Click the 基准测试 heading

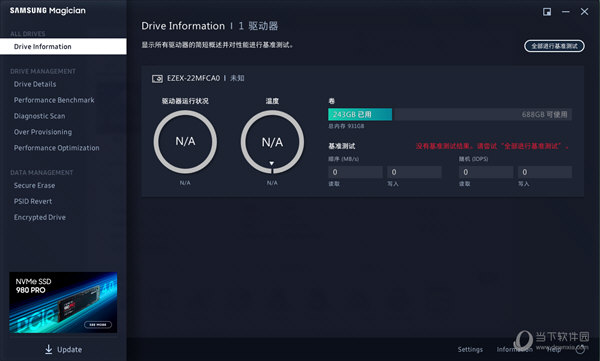(x=341, y=146)
